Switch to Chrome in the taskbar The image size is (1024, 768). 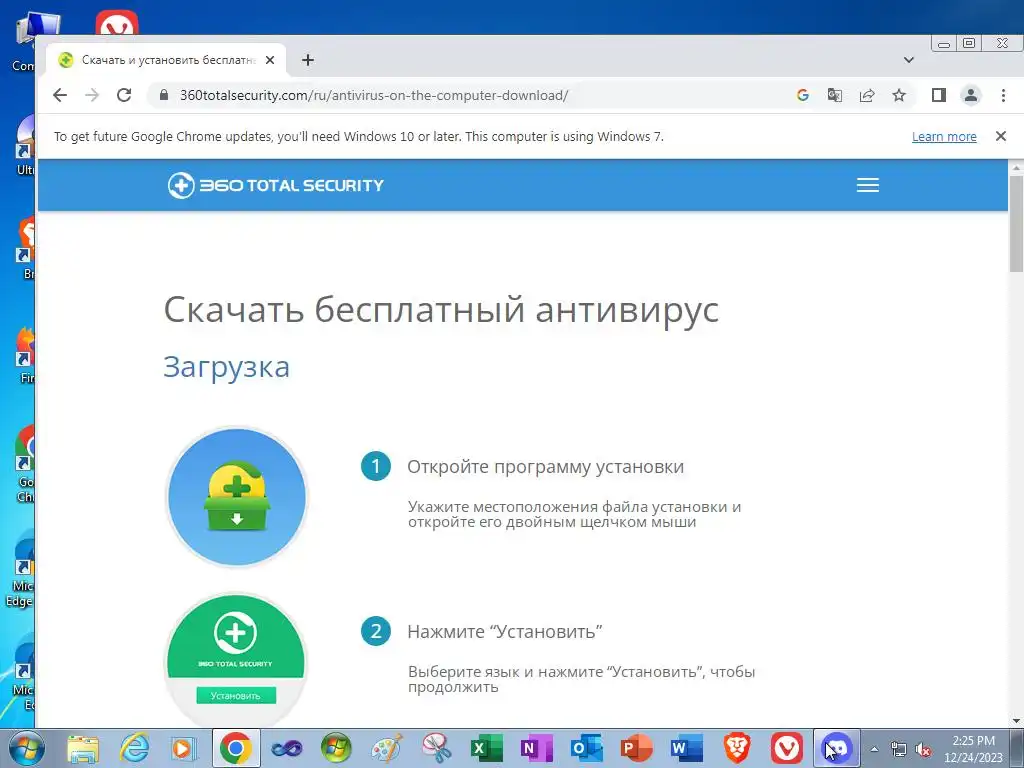236,748
